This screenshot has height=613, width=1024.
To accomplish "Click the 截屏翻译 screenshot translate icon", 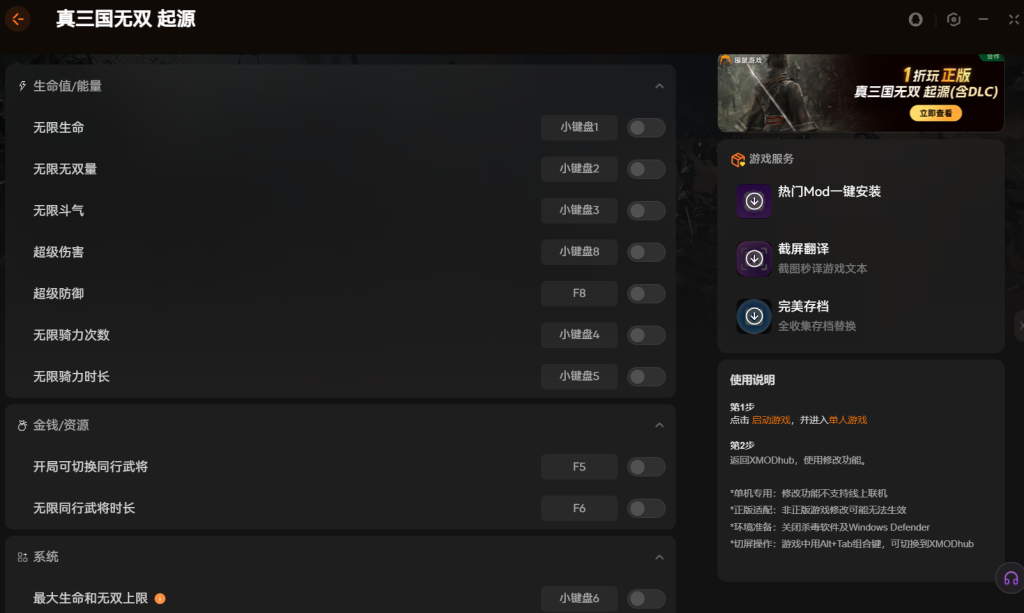I will click(754, 259).
